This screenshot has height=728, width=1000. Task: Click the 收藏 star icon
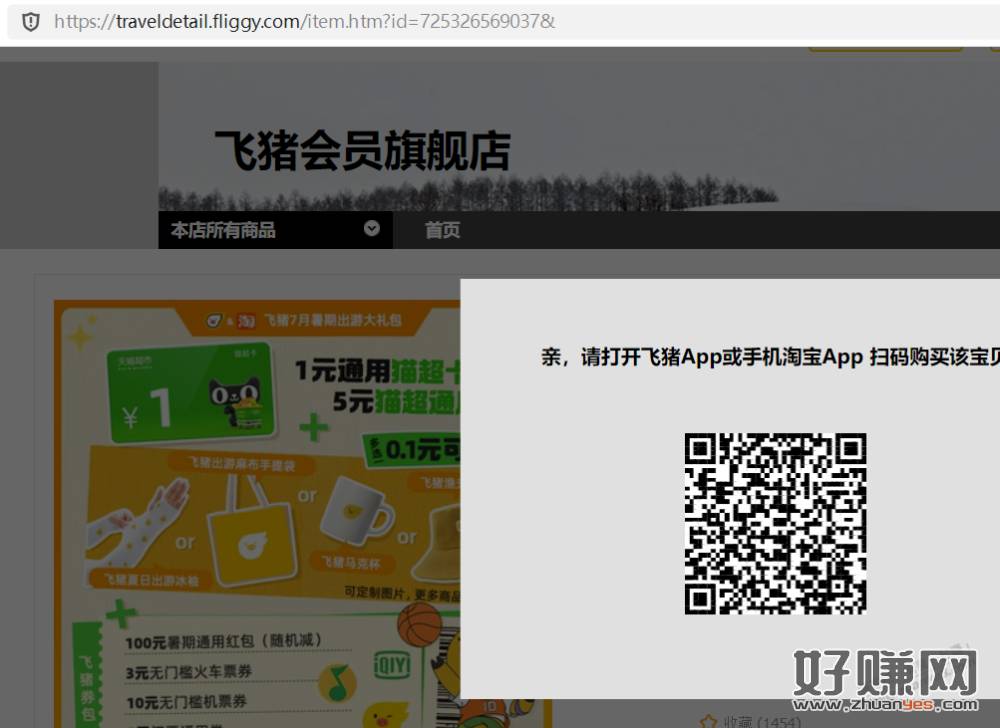pyautogui.click(x=708, y=721)
